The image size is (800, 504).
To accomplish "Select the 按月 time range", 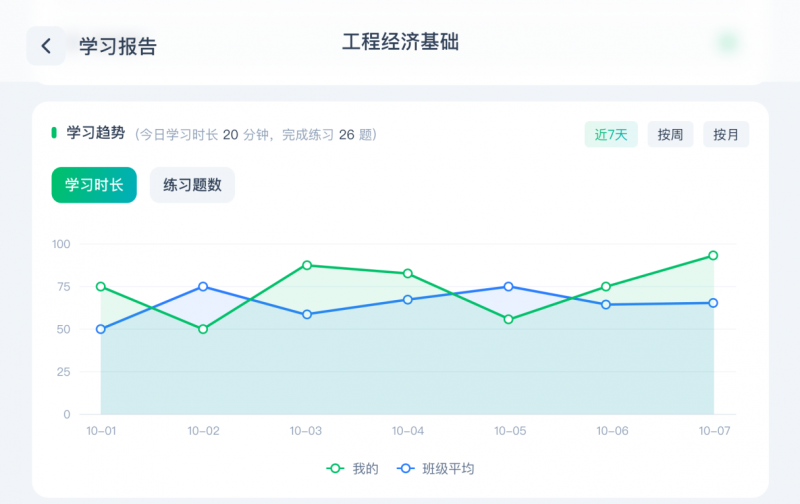I will click(x=726, y=135).
